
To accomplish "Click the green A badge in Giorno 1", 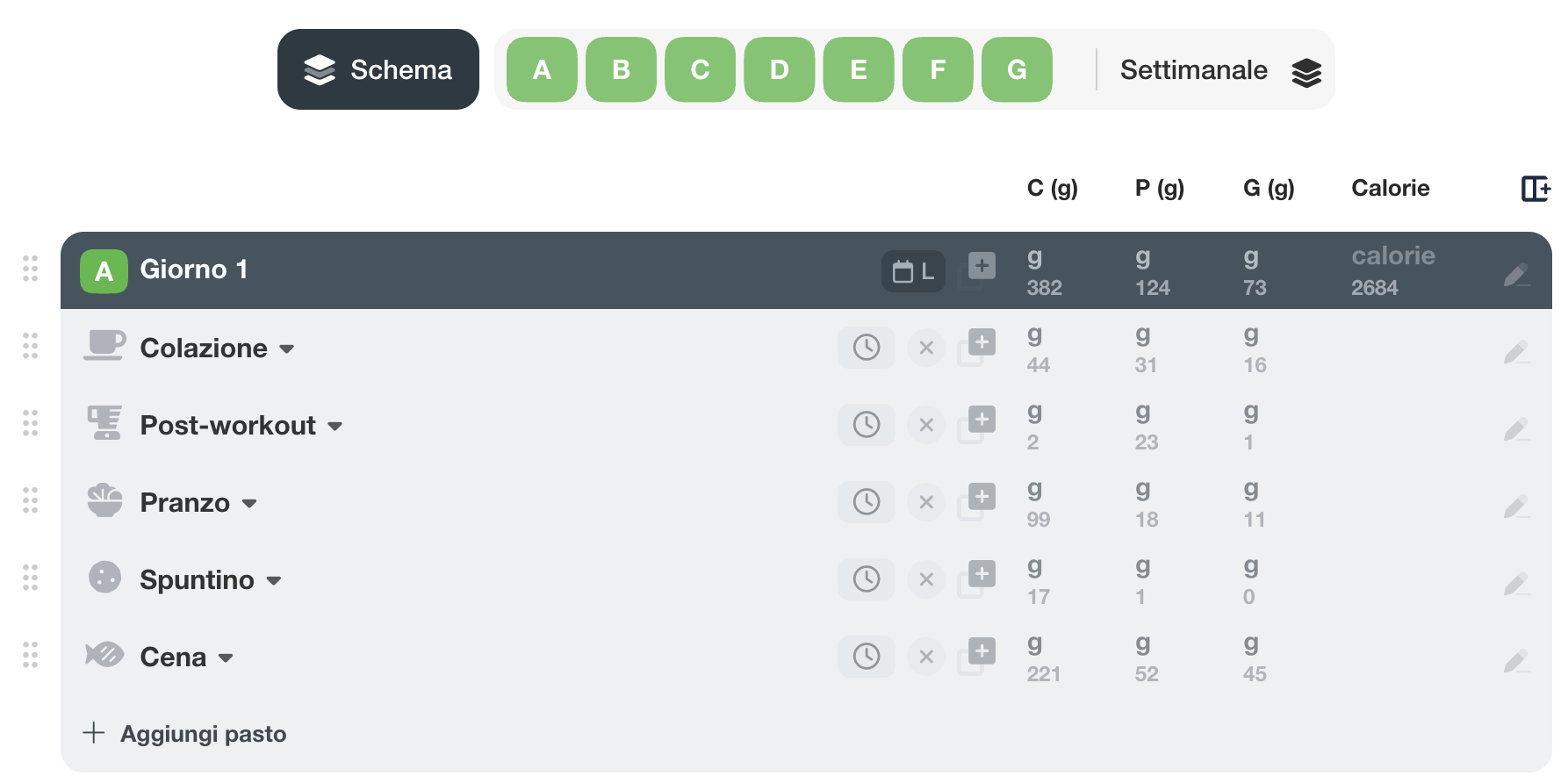I will tap(104, 271).
